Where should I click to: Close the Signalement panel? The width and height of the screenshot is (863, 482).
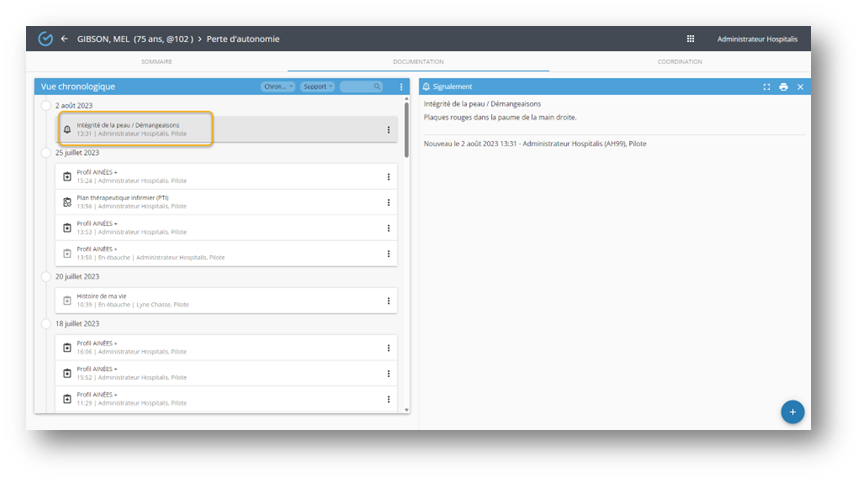[800, 87]
